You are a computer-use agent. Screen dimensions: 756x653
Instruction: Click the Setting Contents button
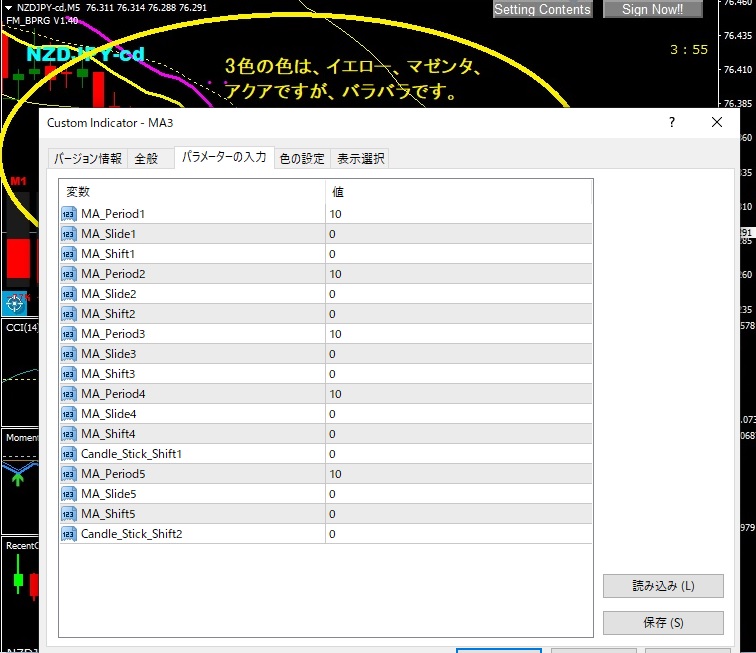[x=543, y=9]
